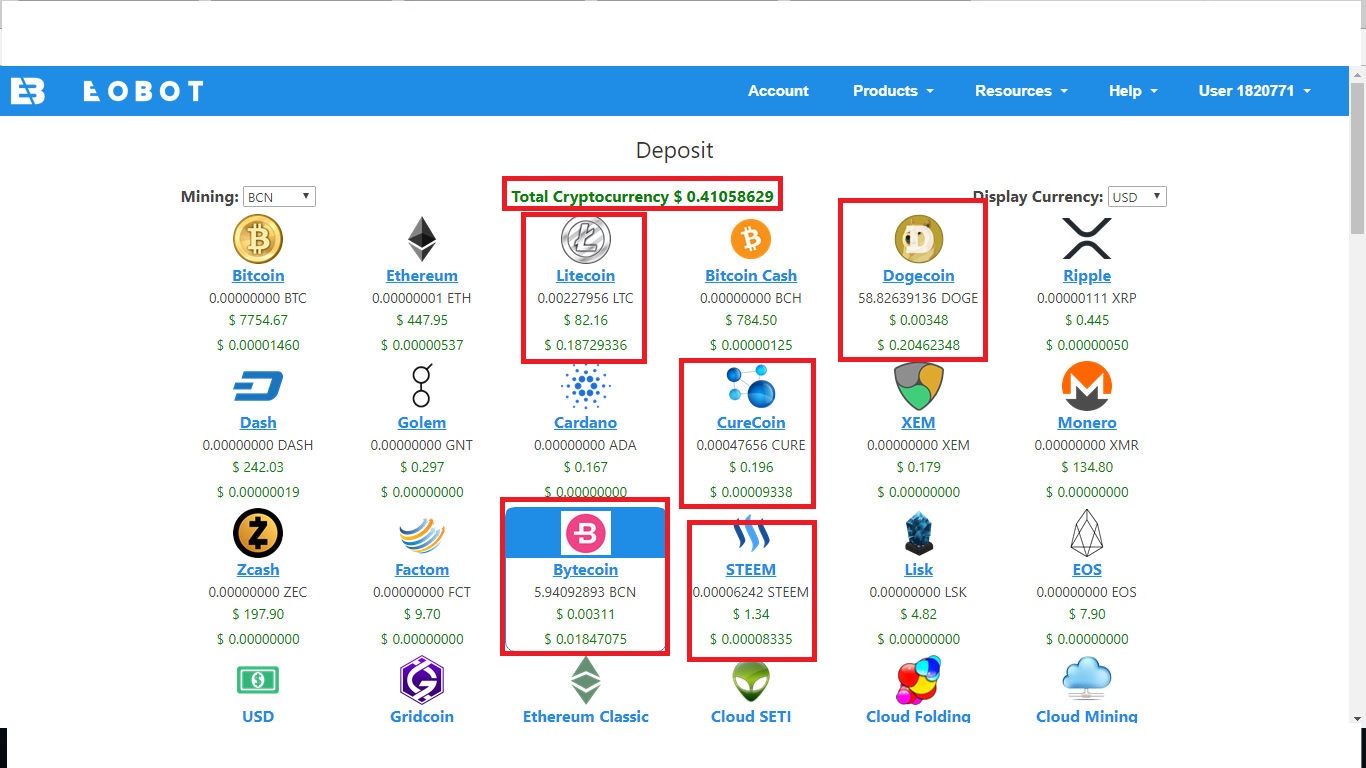This screenshot has height=768, width=1366.
Task: Click the Dogecoin shiba coin icon
Action: click(919, 240)
